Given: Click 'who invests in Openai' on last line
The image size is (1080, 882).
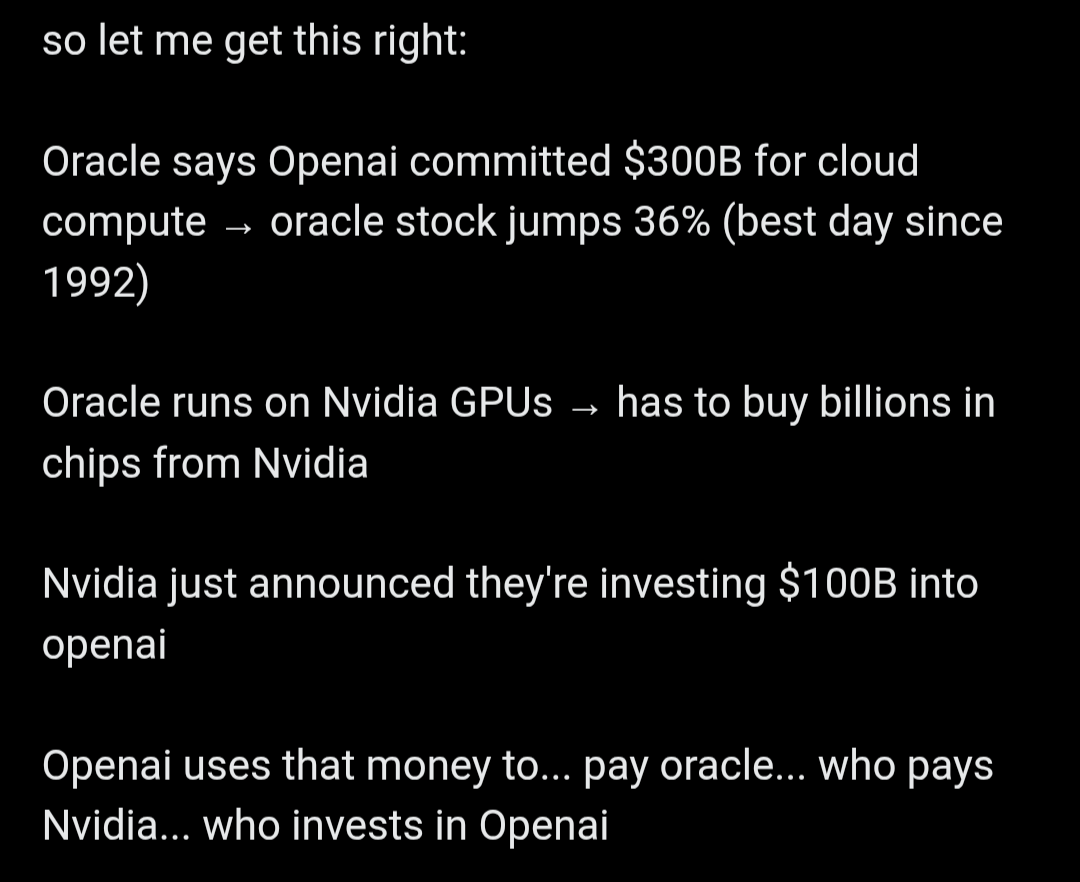Looking at the screenshot, I should (x=406, y=826).
